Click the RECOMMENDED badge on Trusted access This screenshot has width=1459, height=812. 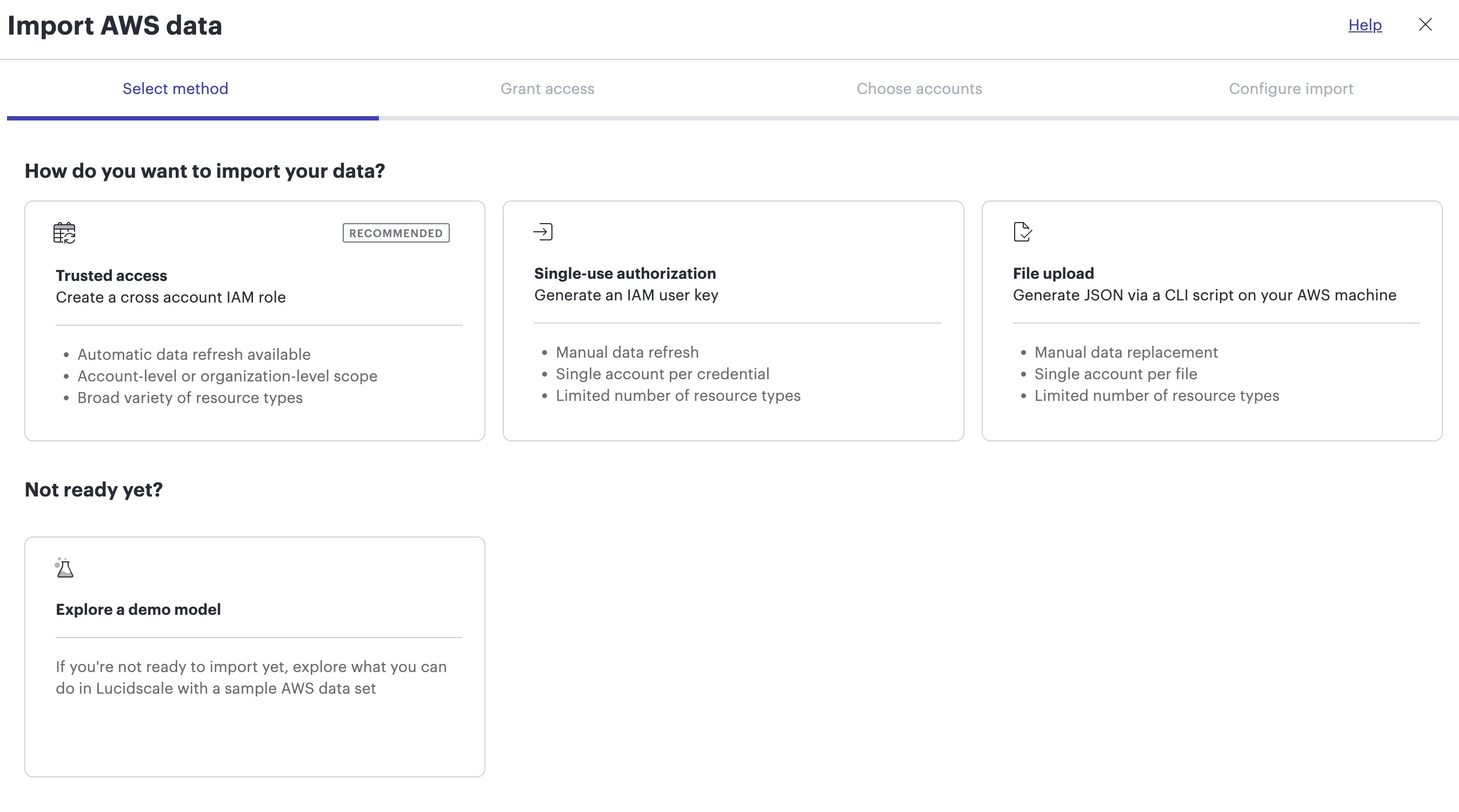pyautogui.click(x=396, y=232)
